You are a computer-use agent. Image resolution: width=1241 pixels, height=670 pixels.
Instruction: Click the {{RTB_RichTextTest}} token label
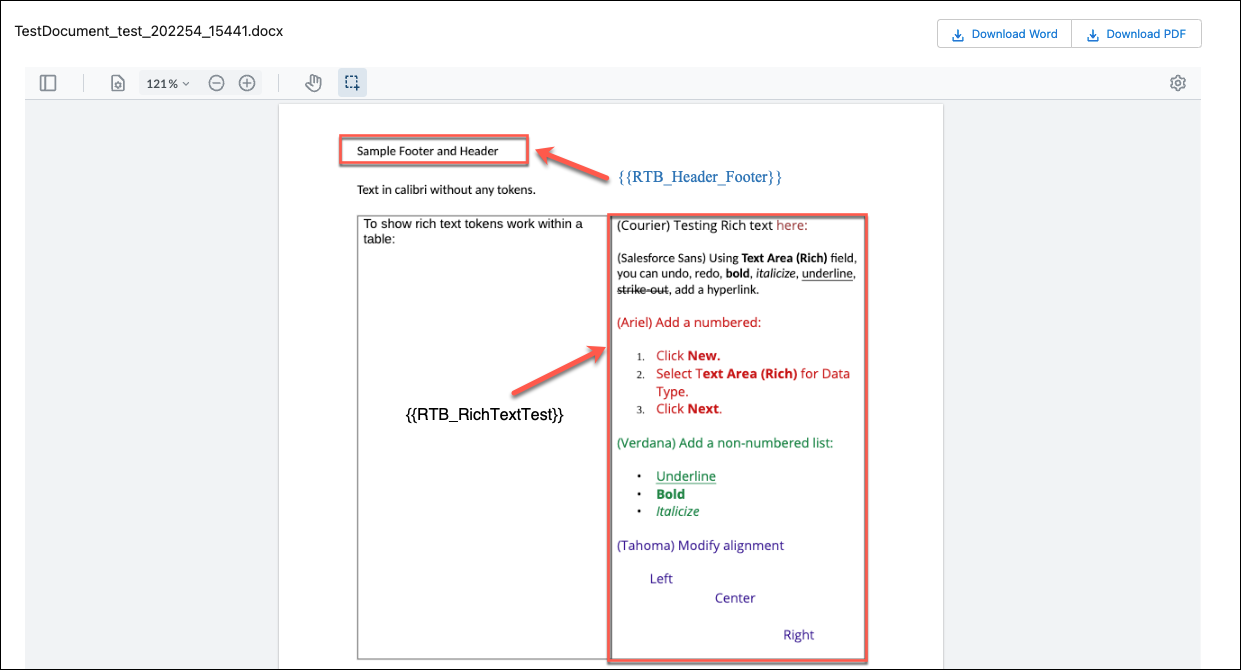point(484,412)
